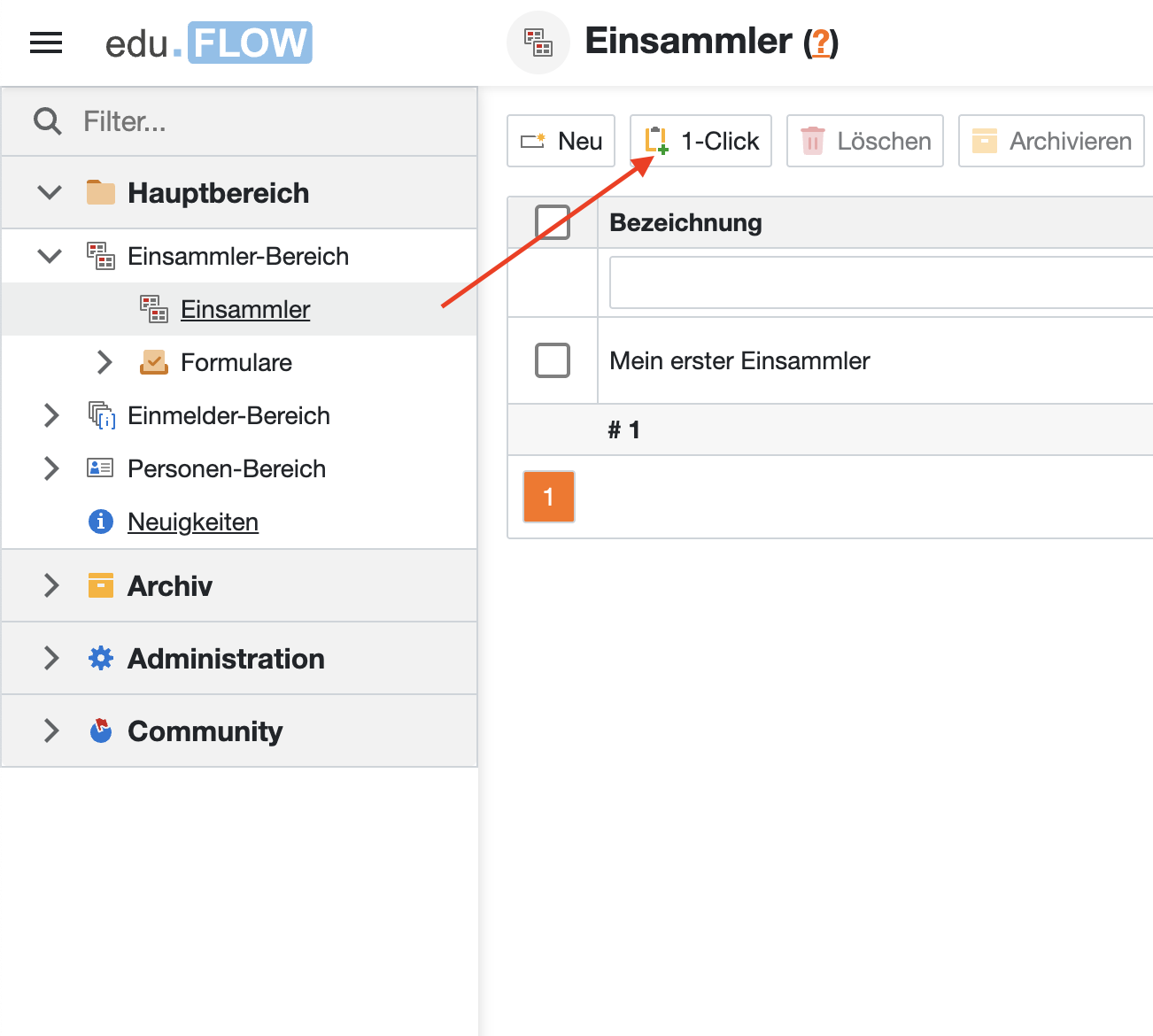
Task: Open the hamburger navigation menu
Action: [46, 43]
